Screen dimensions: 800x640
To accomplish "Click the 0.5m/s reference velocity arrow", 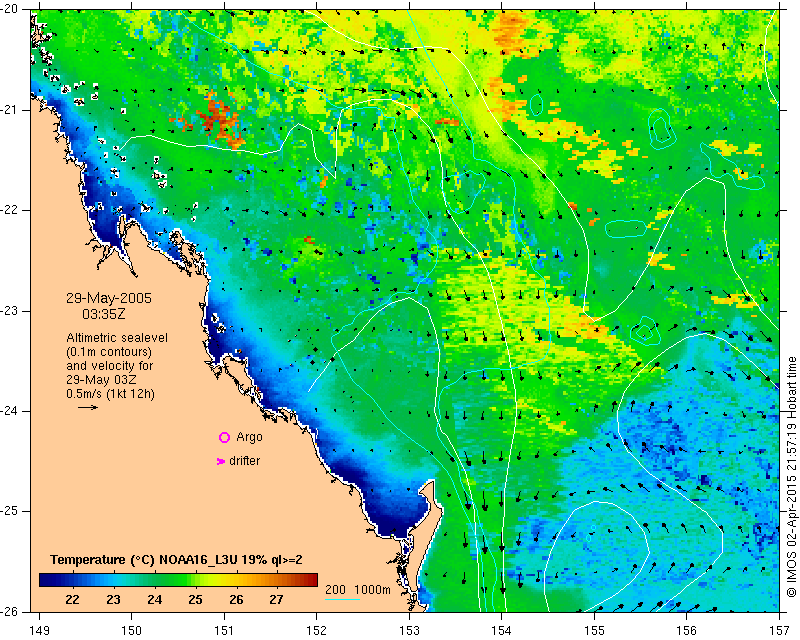I will 88,407.
